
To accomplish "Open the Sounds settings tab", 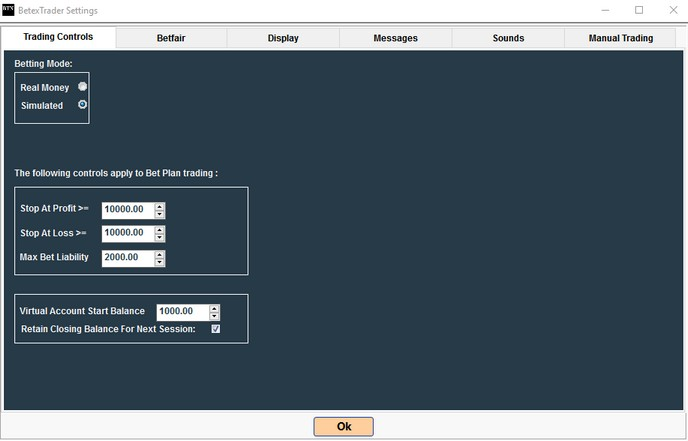I will [x=508, y=38].
